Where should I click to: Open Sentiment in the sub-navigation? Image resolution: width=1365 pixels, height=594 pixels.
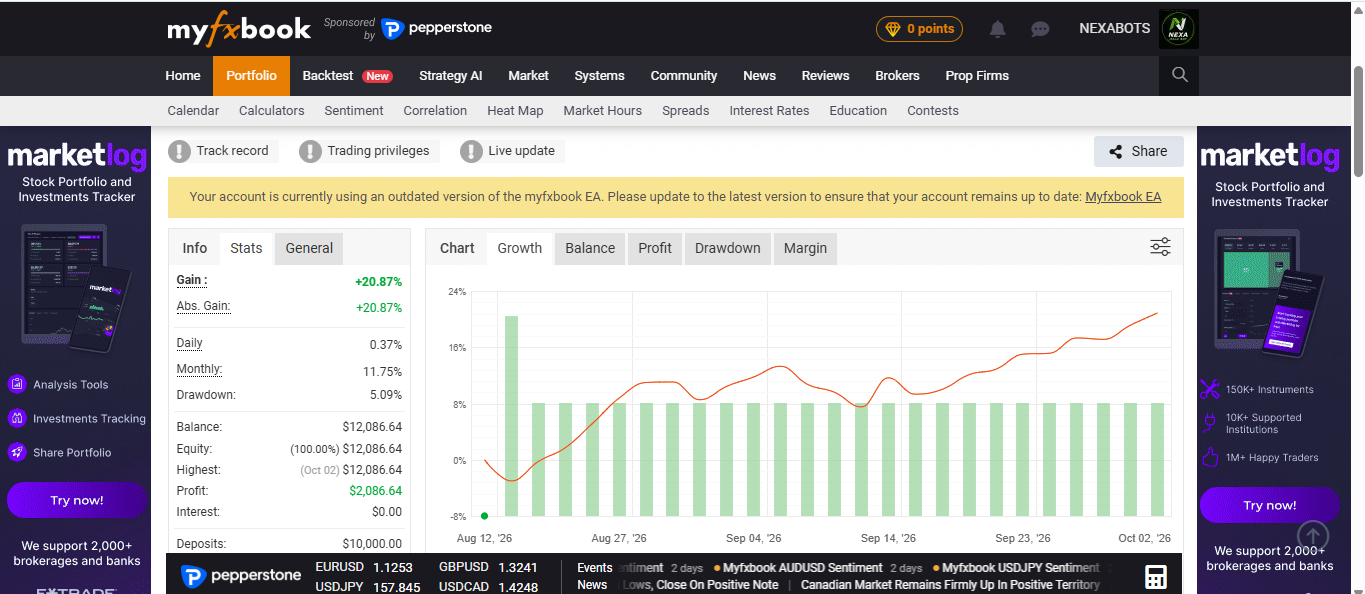pyautogui.click(x=354, y=111)
